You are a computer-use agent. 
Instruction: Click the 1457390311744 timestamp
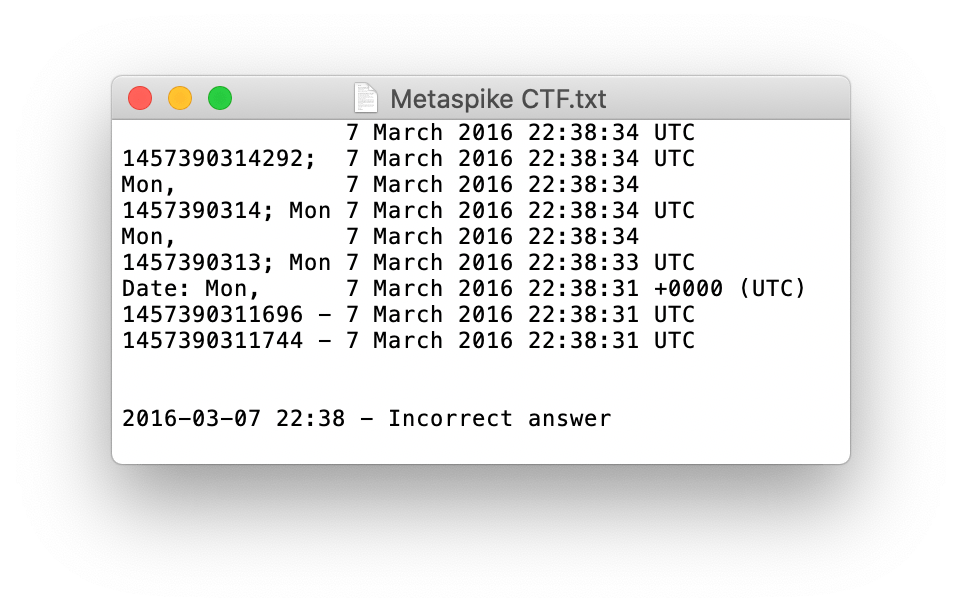213,341
